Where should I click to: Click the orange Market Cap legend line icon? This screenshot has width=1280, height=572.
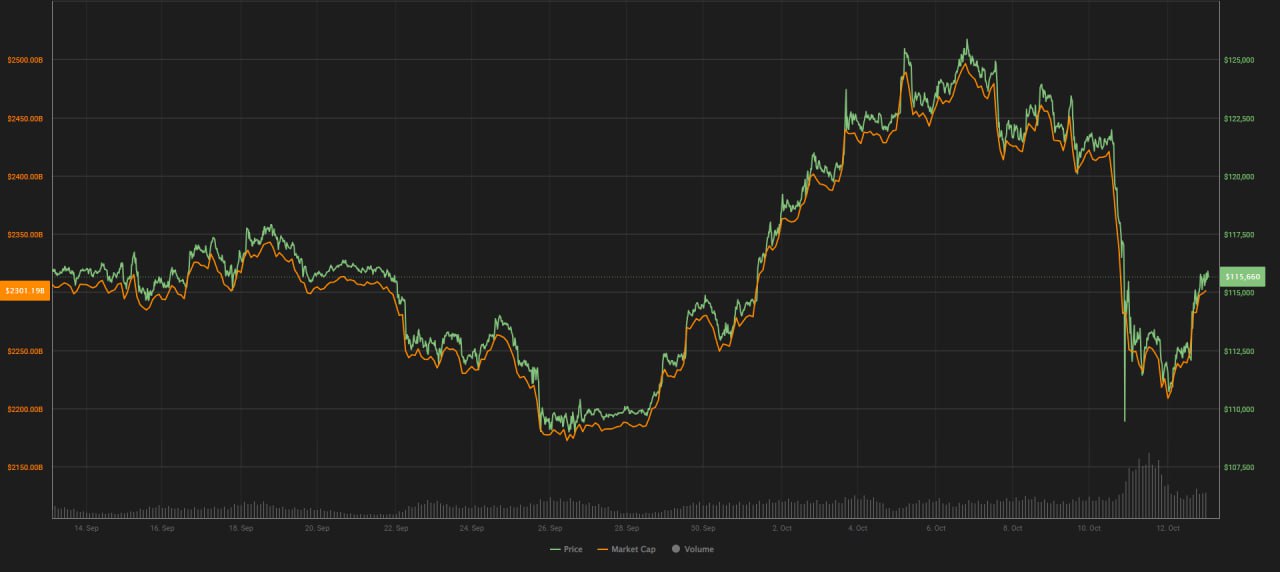click(x=602, y=549)
